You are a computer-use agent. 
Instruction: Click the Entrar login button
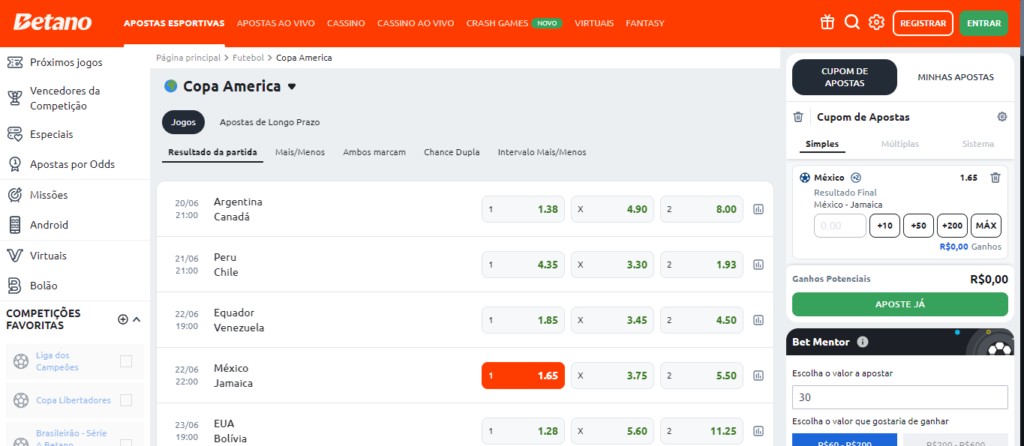(x=984, y=23)
